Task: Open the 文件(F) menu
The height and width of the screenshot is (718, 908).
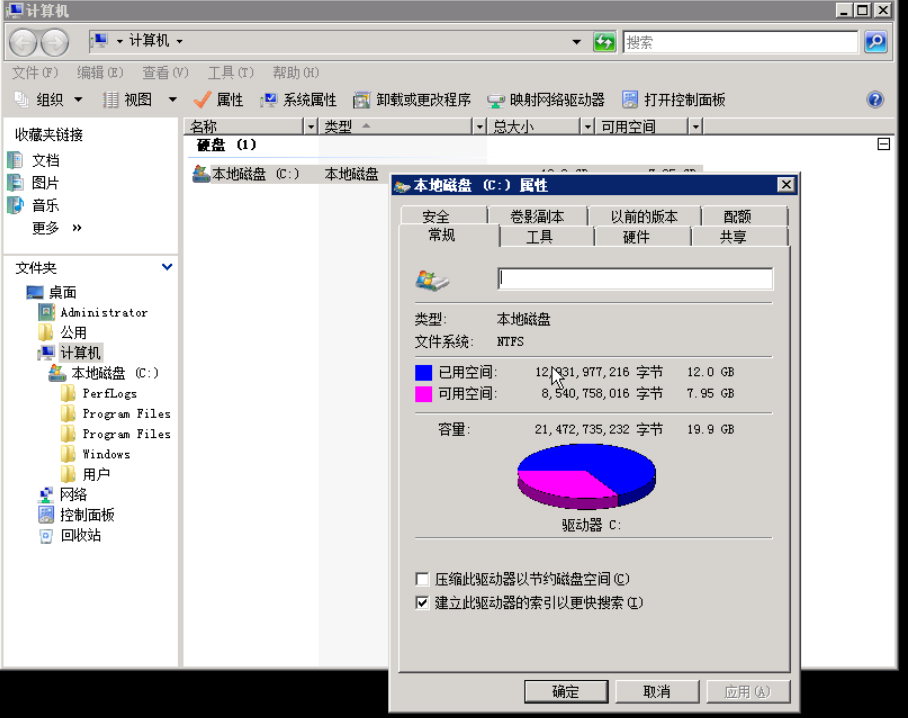Action: tap(35, 72)
